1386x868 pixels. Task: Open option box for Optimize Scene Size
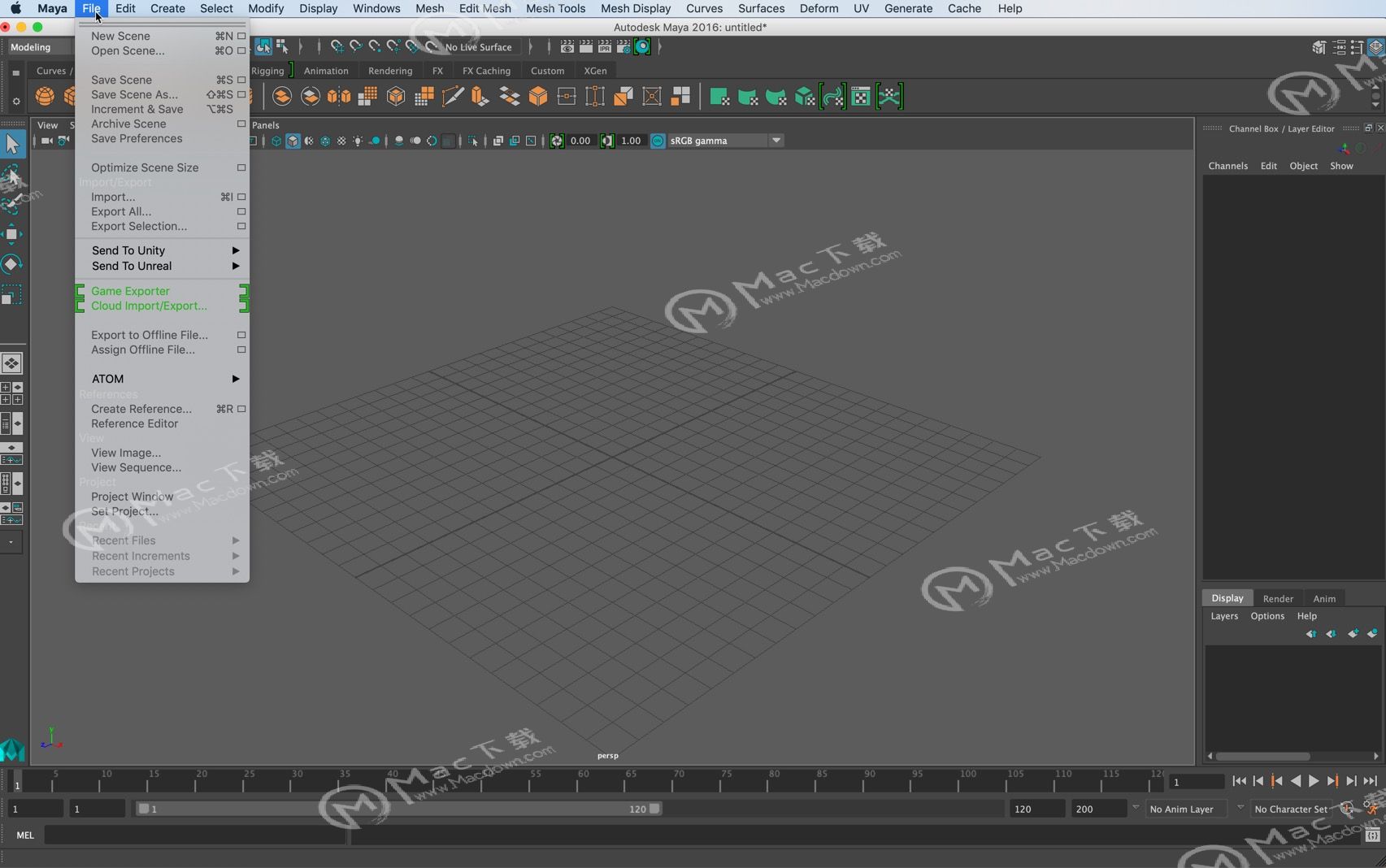[241, 167]
